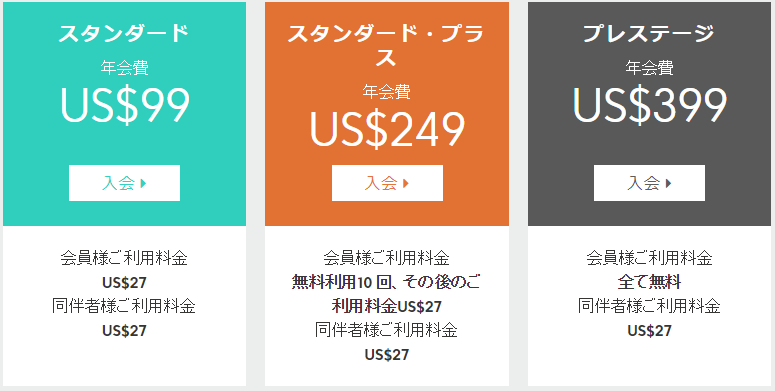Click 同伴者様ご利用料金 label under スタンダード
The image size is (775, 391).
(x=124, y=306)
